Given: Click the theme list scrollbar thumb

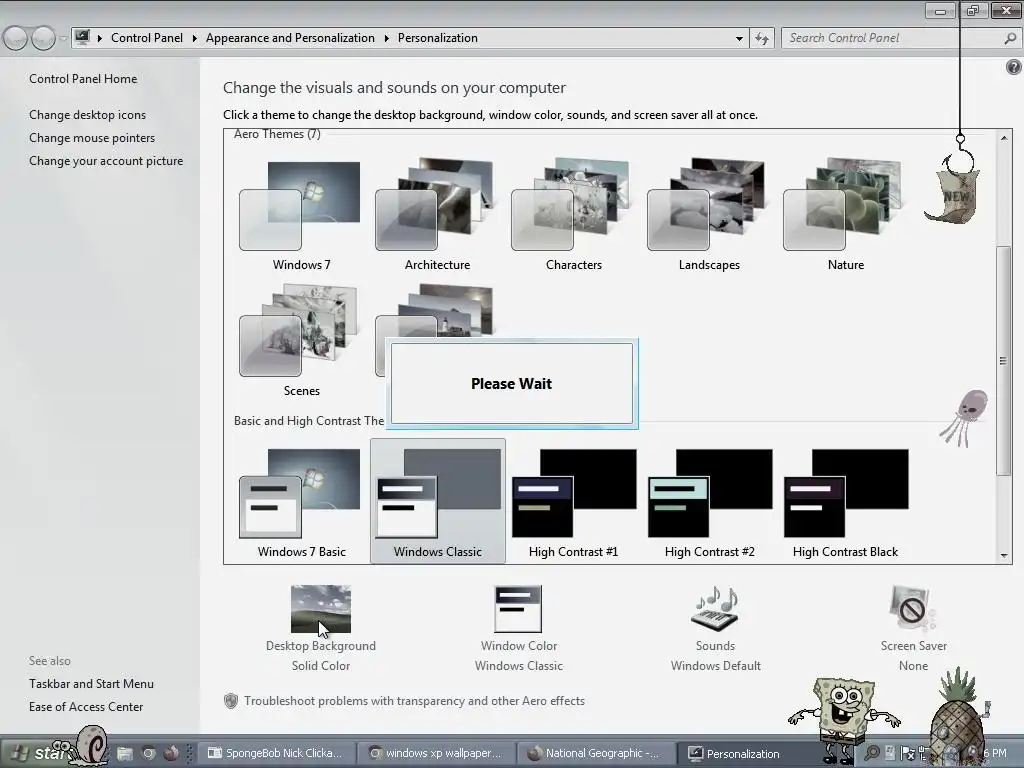Looking at the screenshot, I should click(x=1004, y=360).
